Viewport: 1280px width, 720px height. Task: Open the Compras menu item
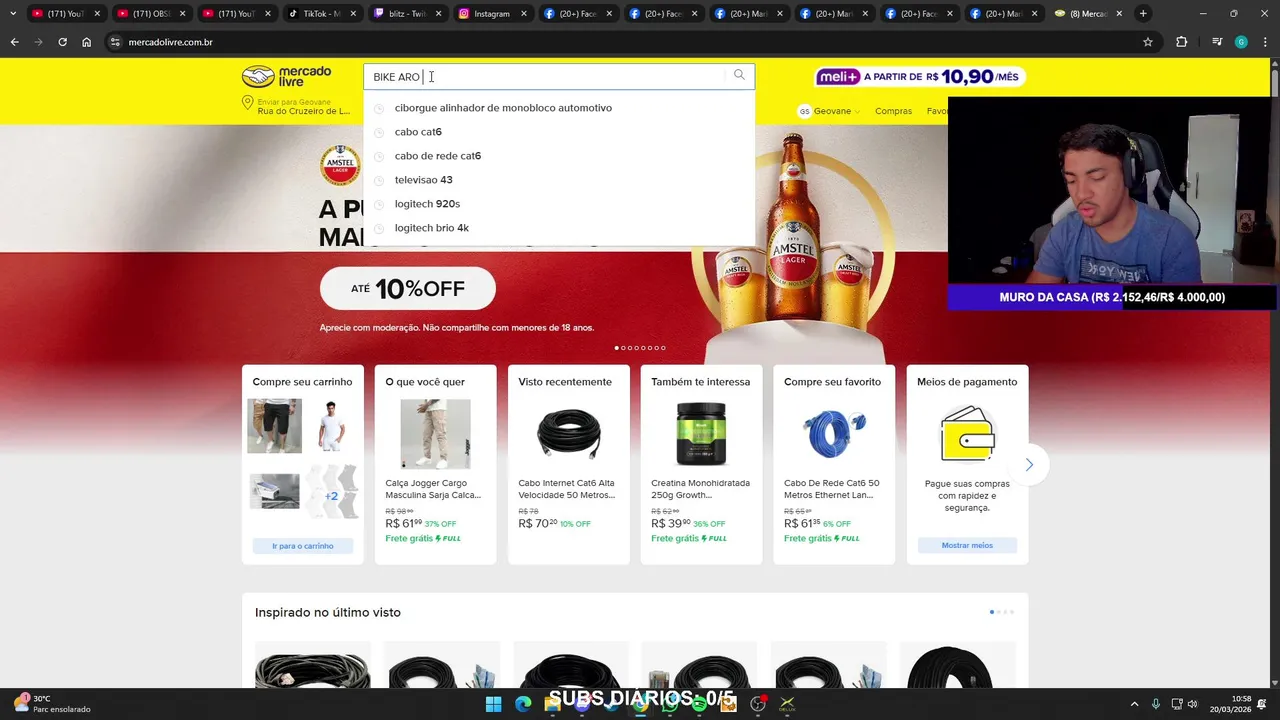pos(893,111)
